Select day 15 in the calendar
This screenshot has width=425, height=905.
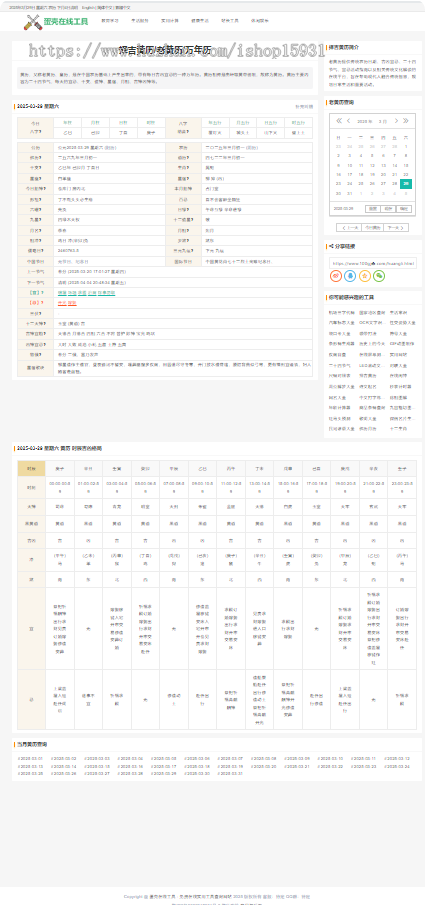click(405, 165)
